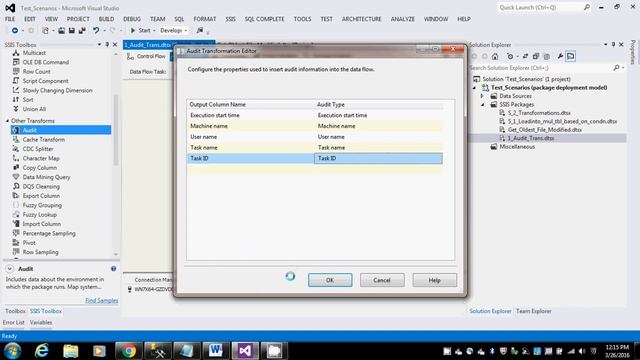Open the PROJECT menu

78,19
